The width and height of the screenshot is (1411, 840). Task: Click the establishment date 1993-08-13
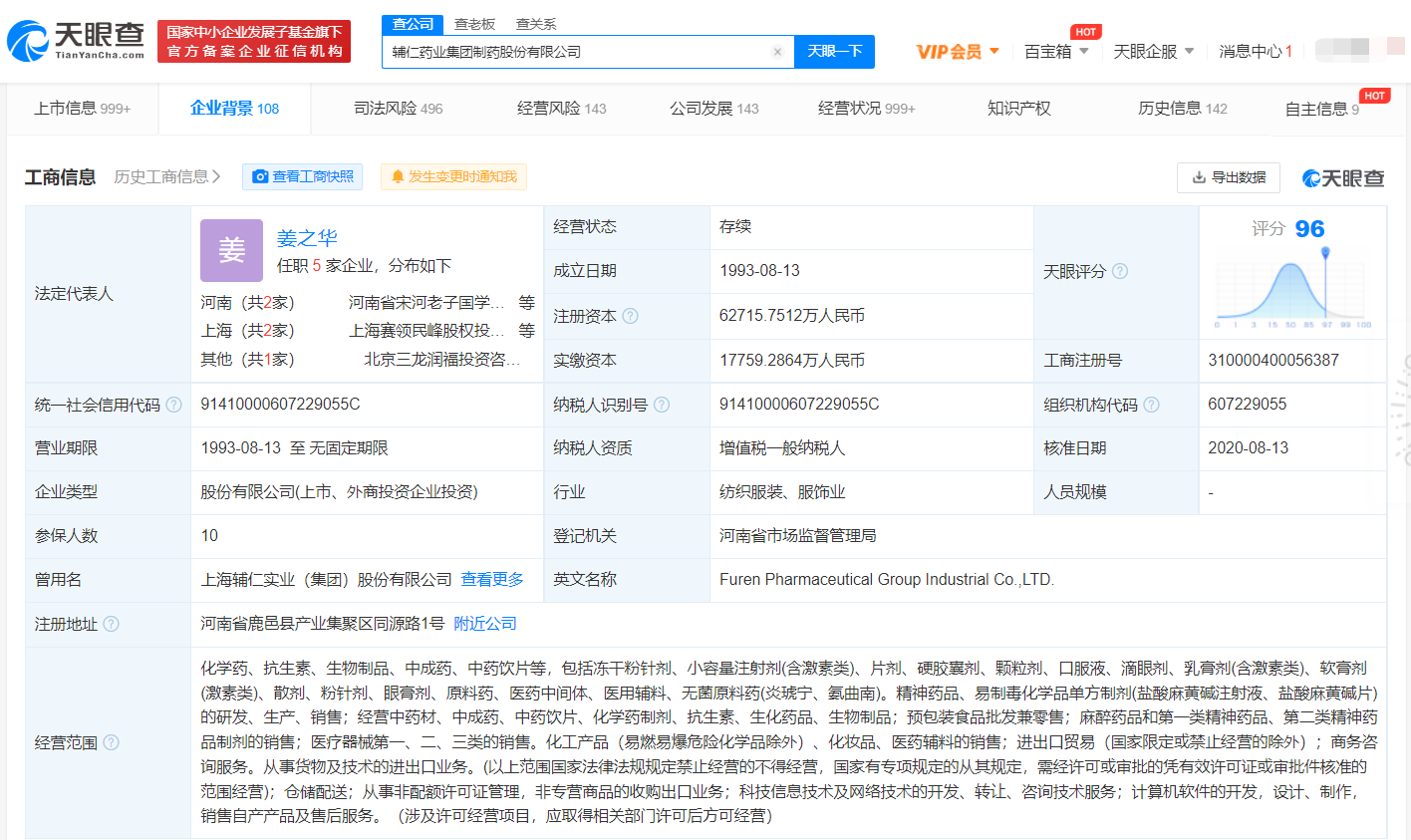759,270
